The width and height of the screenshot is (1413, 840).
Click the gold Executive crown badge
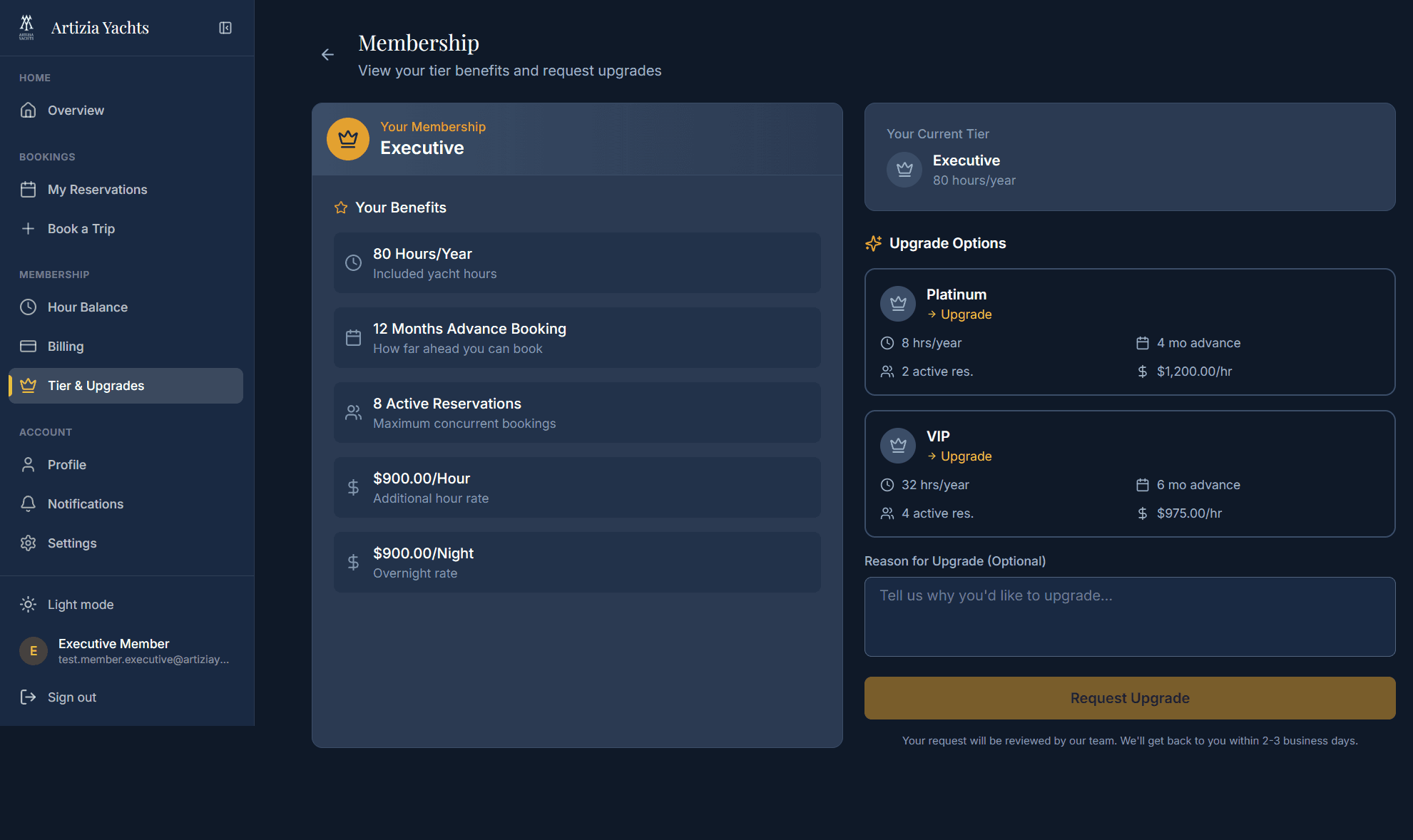pos(348,139)
